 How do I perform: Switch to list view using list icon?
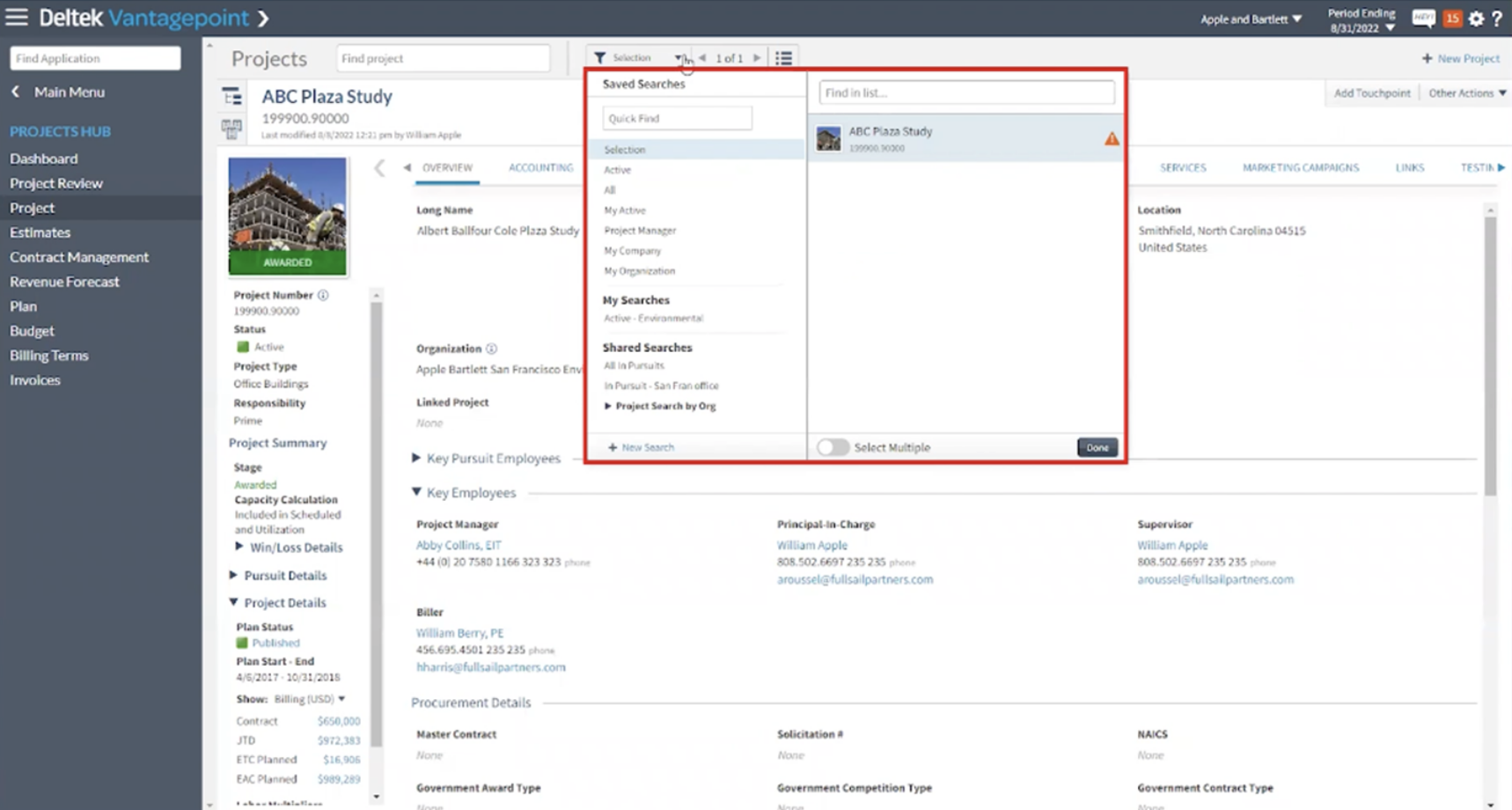(x=783, y=57)
